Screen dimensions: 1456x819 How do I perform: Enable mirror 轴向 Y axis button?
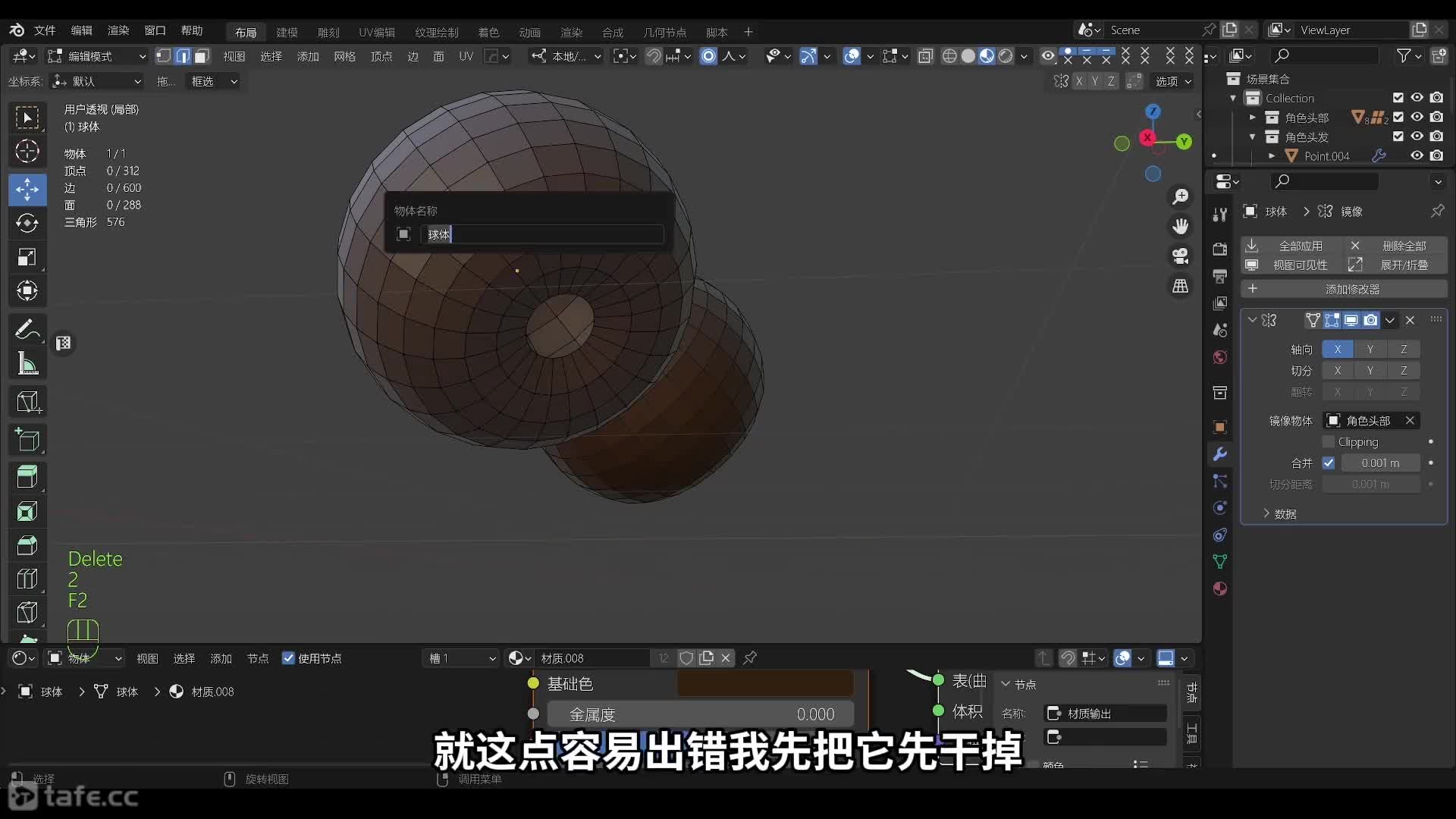pyautogui.click(x=1370, y=350)
